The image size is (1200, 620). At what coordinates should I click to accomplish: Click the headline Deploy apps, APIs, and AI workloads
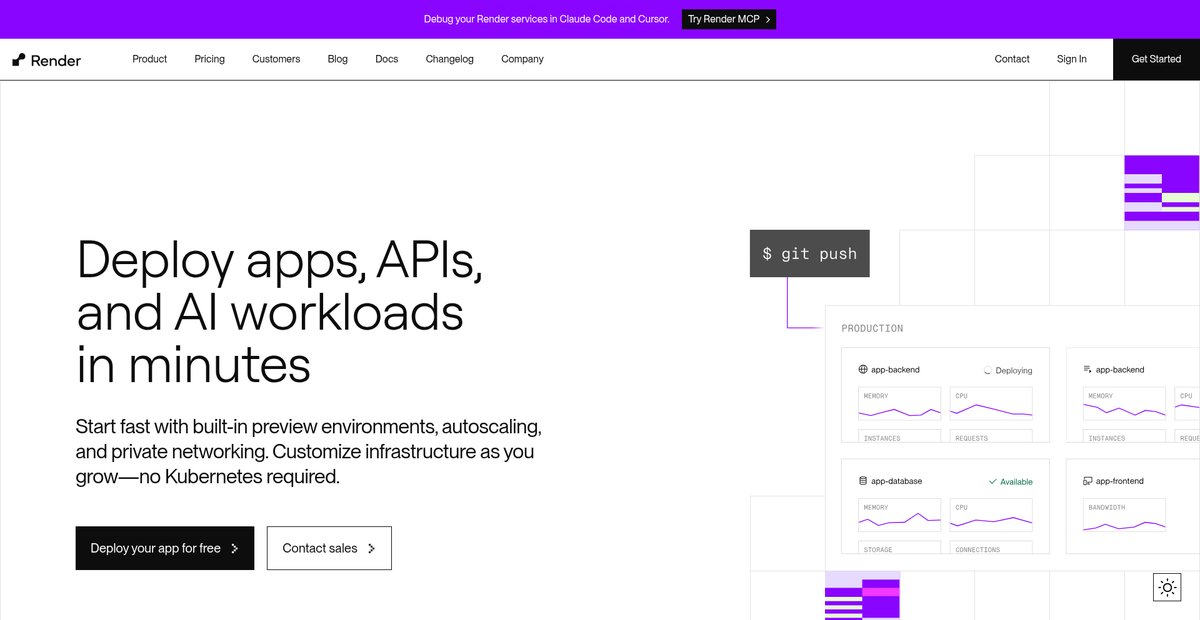(x=281, y=313)
